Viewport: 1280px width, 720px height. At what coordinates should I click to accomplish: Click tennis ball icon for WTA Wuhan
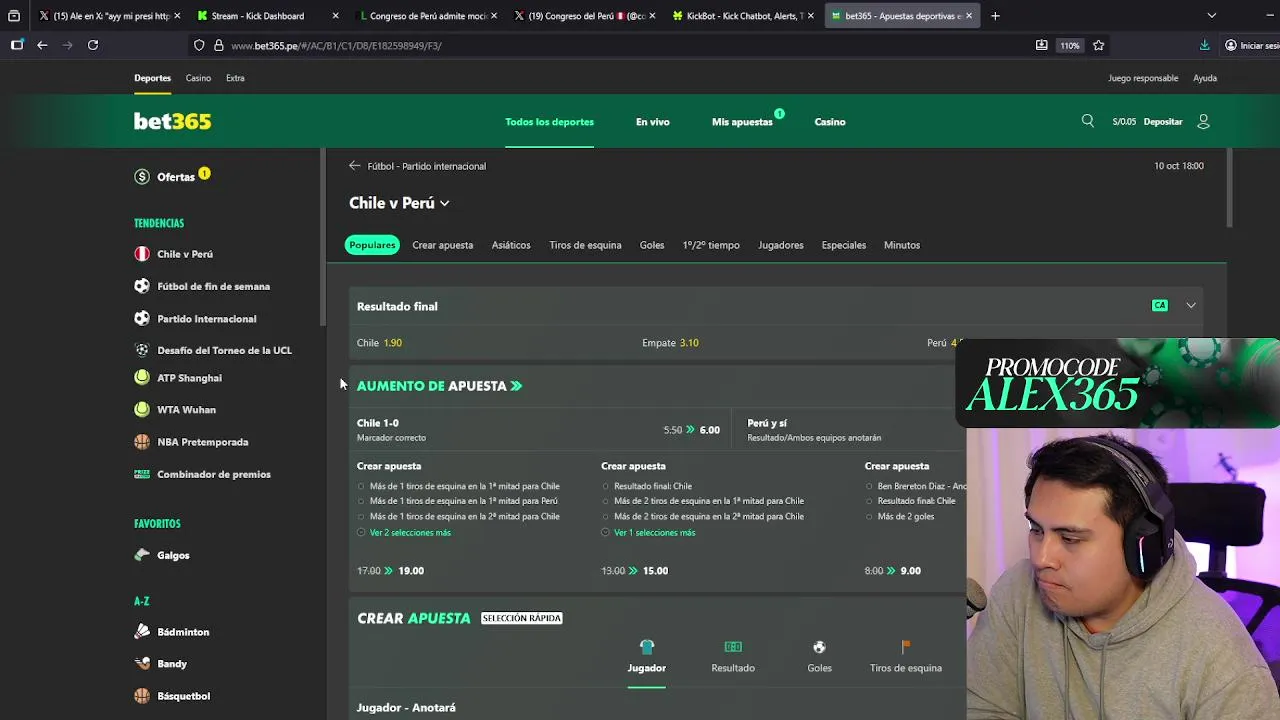click(142, 409)
